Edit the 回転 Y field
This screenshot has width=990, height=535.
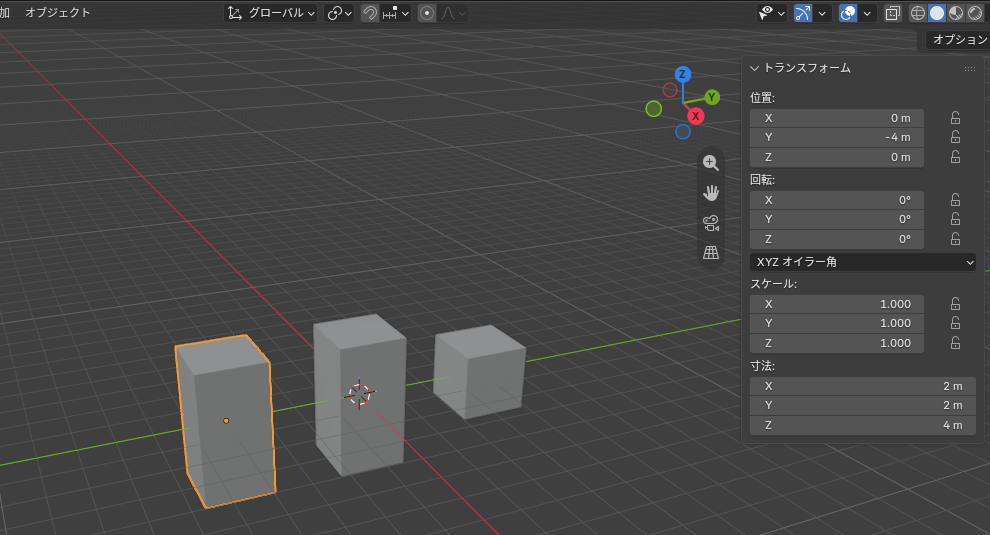(x=837, y=219)
